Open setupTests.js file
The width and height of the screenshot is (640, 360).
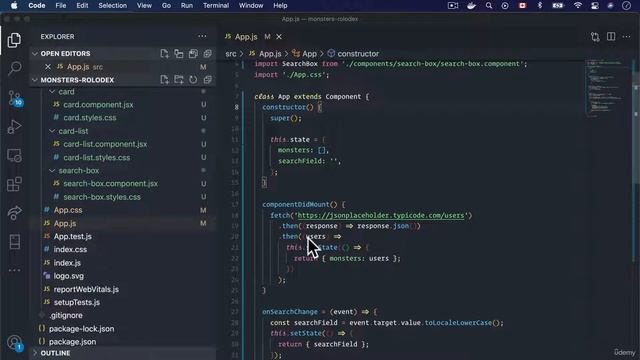pos(76,302)
